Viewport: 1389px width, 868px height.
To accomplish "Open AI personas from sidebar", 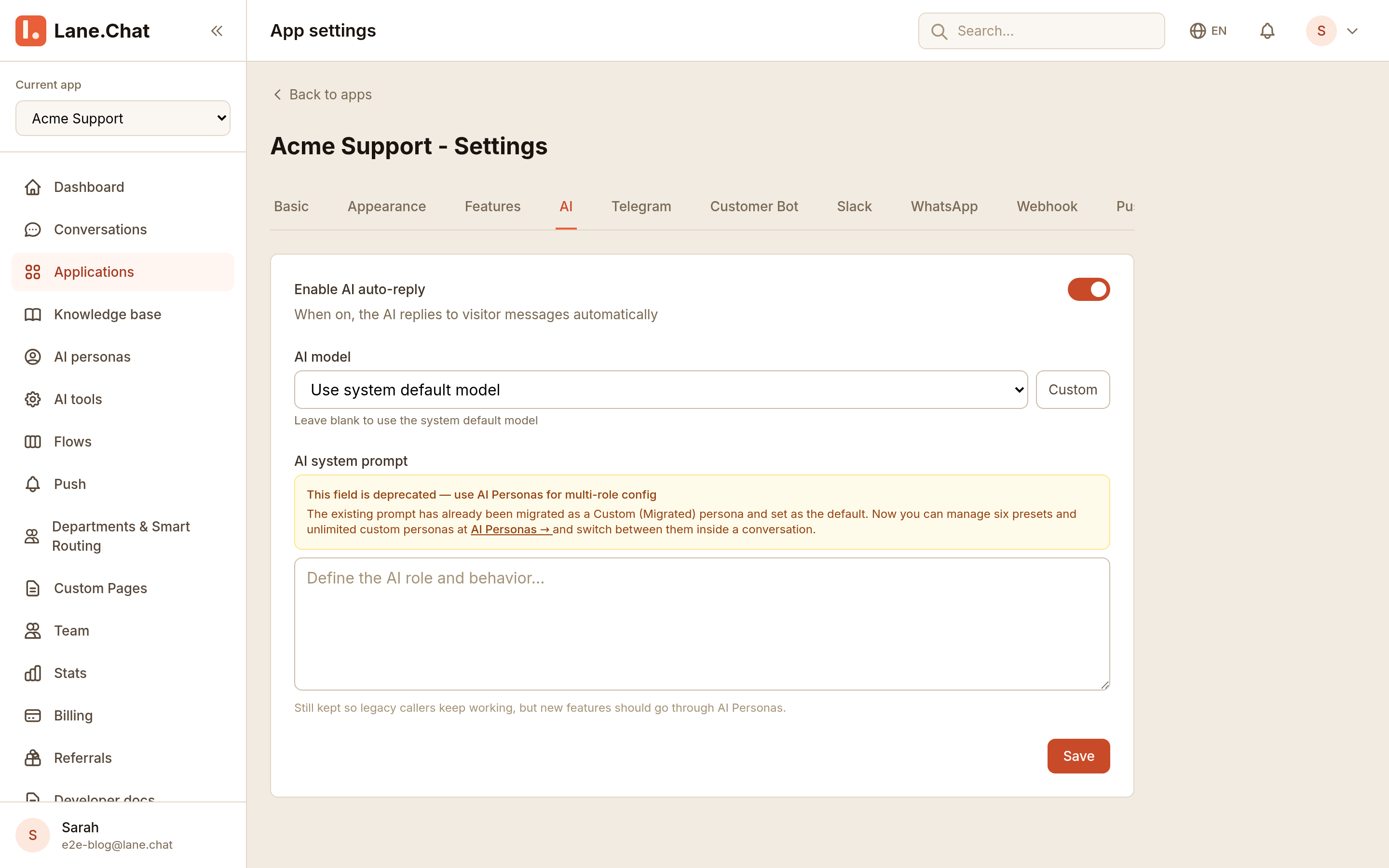I will pos(123,357).
